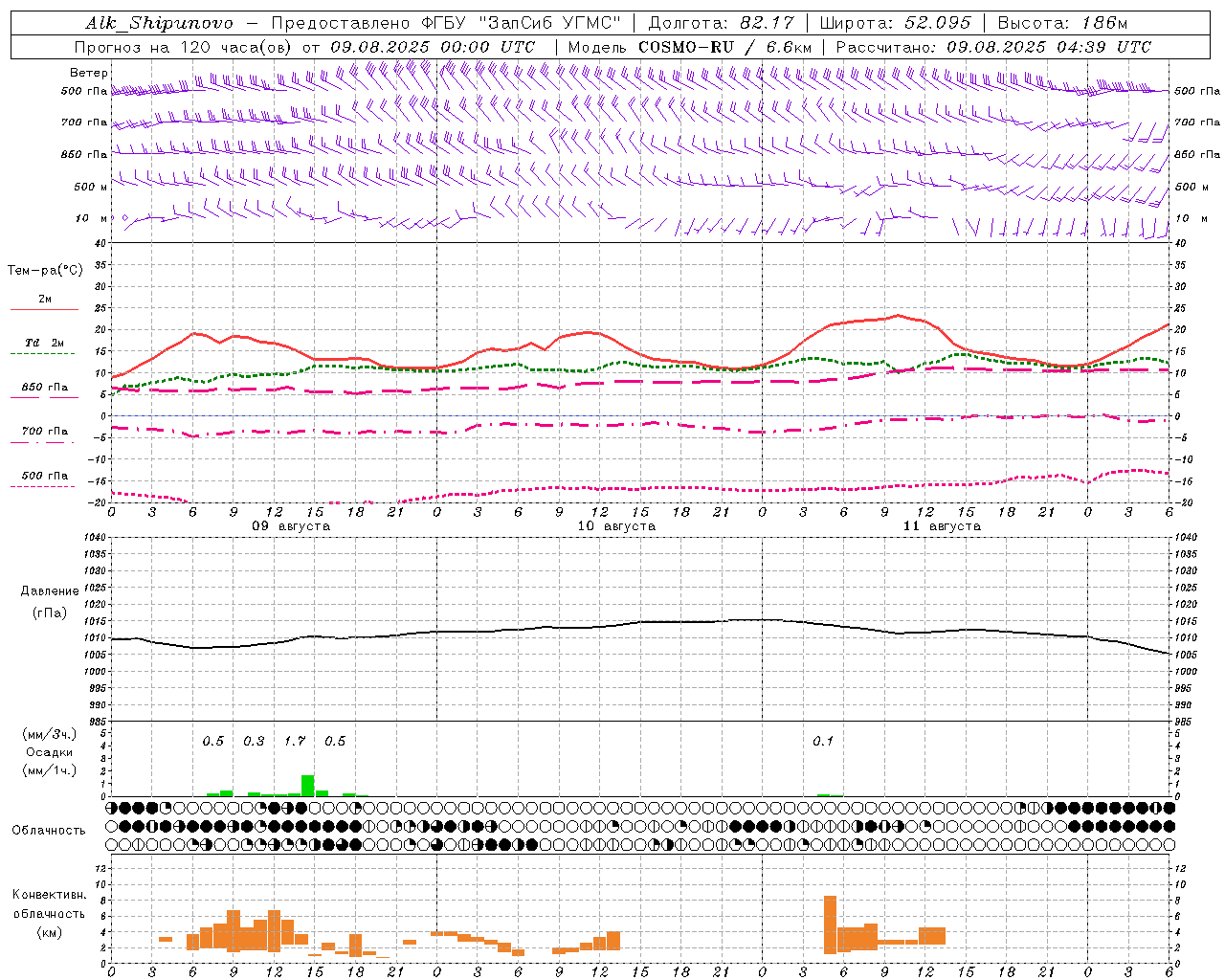This screenshot has height=980, width=1225.
Task: Click the (мм/3ч.) unit label
Action: (49, 734)
